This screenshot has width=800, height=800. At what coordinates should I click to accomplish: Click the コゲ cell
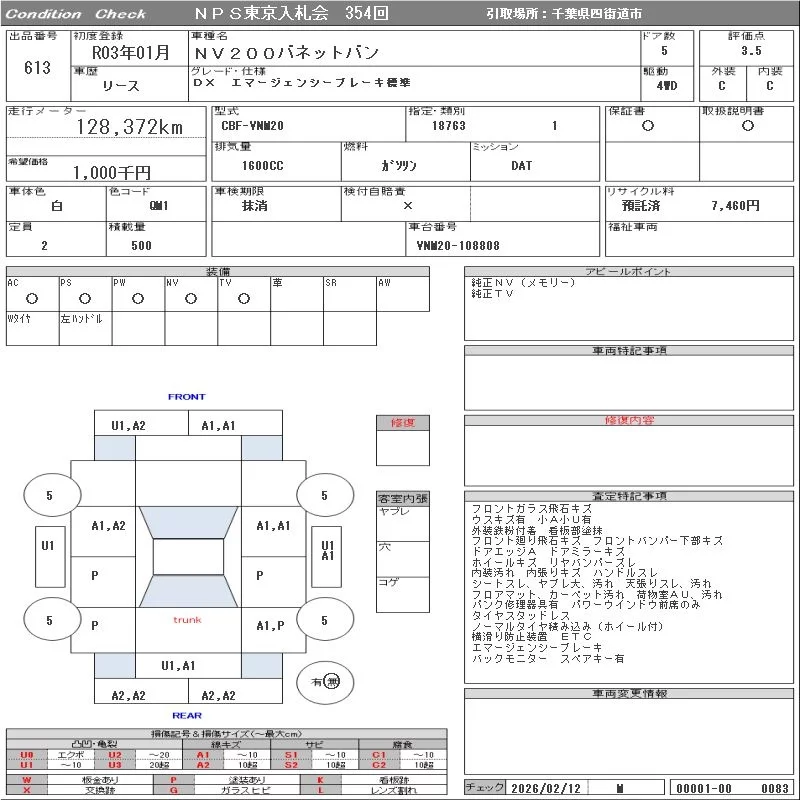point(403,594)
